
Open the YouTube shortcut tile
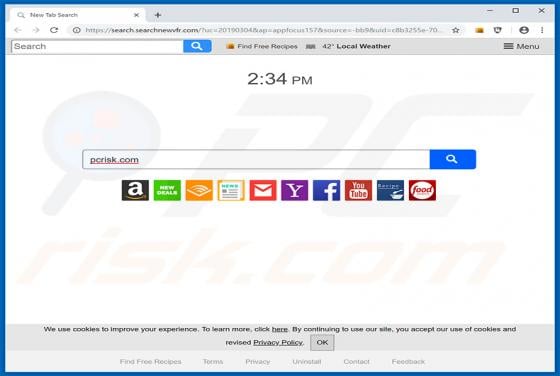359,190
